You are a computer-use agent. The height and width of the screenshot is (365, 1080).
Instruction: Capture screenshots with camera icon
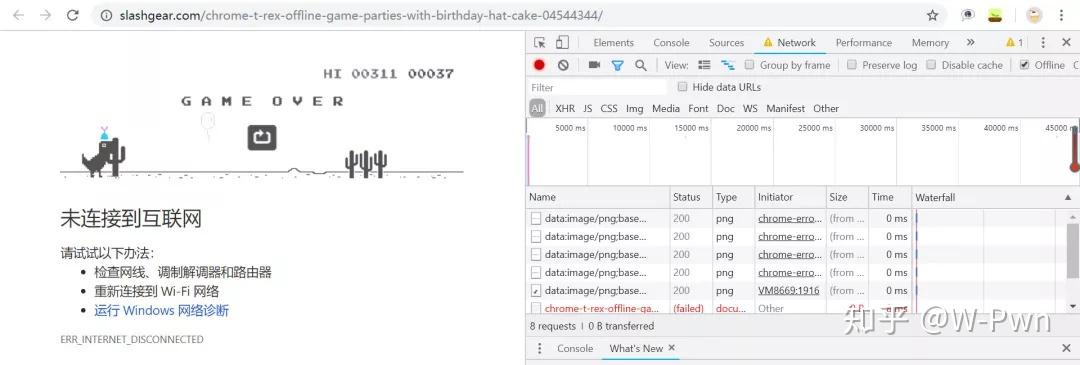click(x=594, y=65)
